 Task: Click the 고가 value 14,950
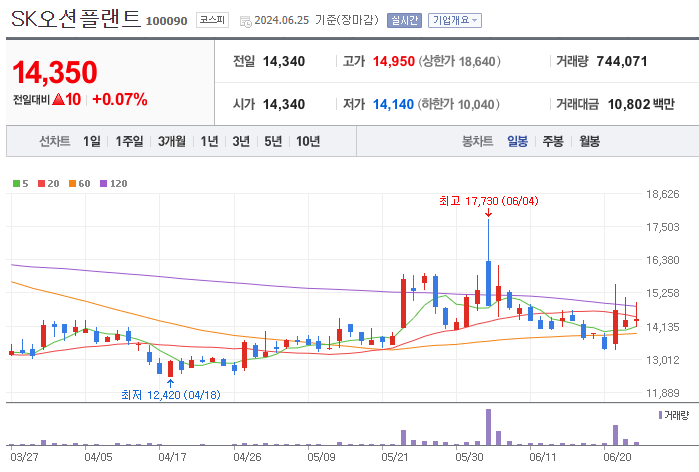pyautogui.click(x=394, y=61)
